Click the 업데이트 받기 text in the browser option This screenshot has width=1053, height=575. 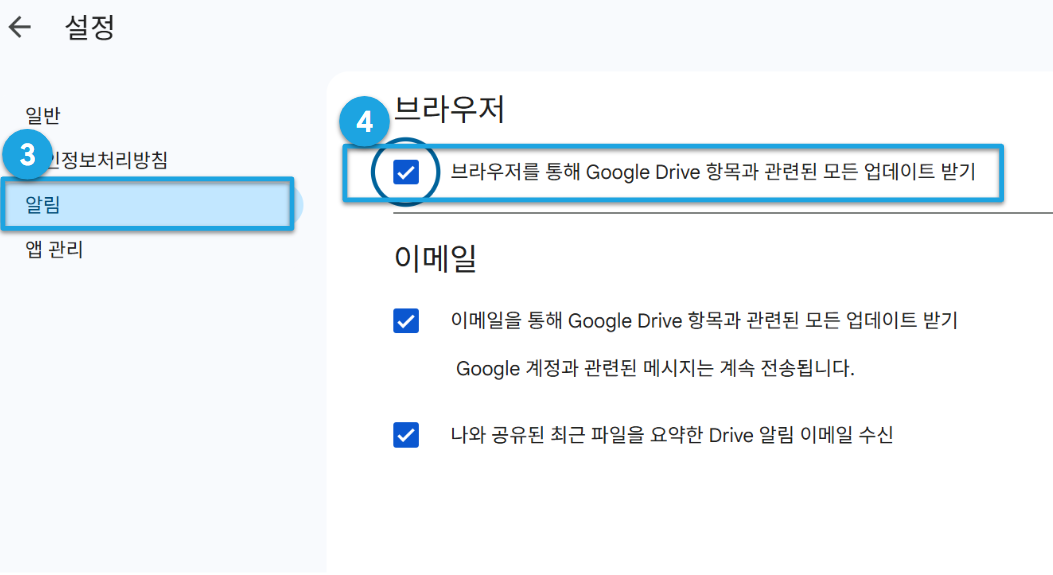(x=919, y=172)
